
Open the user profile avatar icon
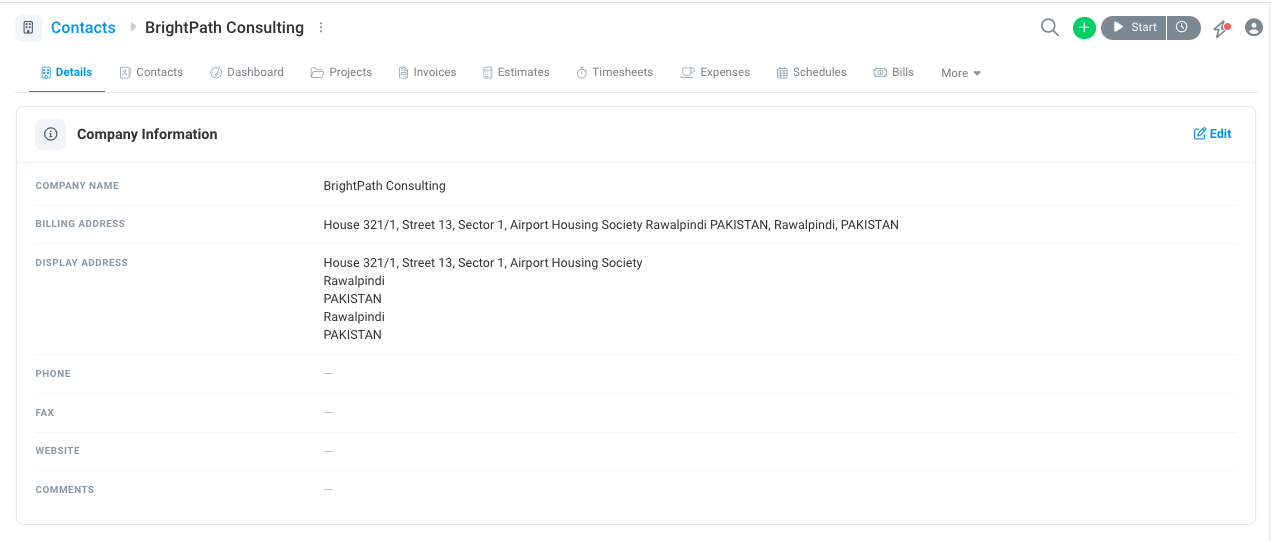1253,28
